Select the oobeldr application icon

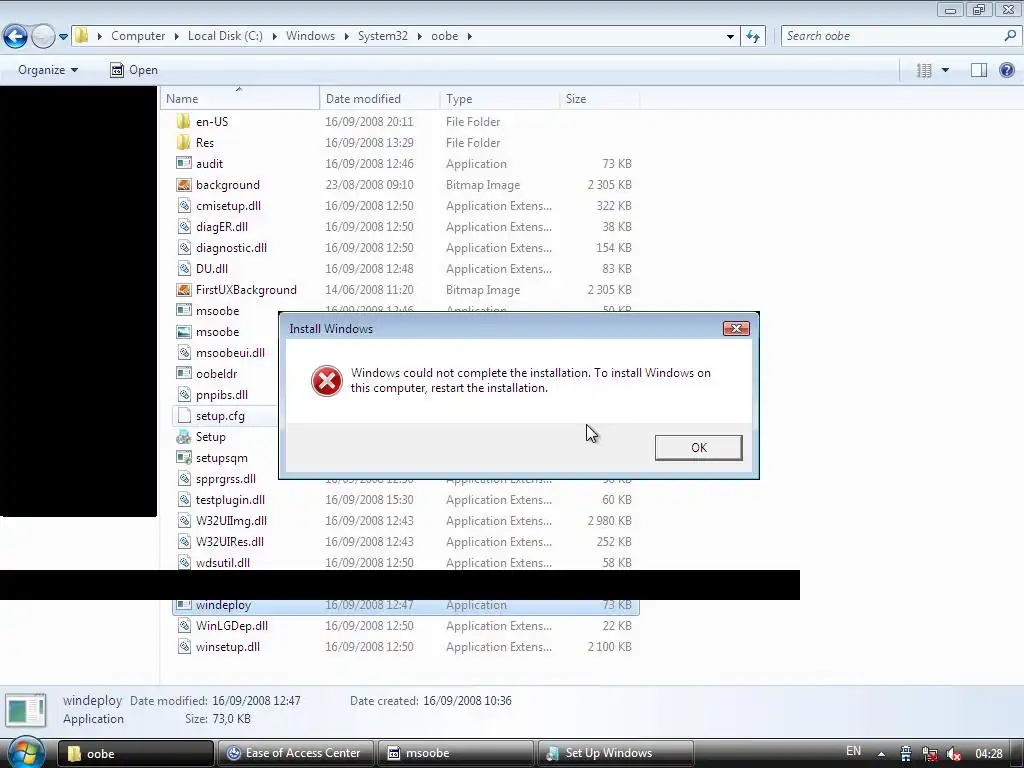coord(184,374)
